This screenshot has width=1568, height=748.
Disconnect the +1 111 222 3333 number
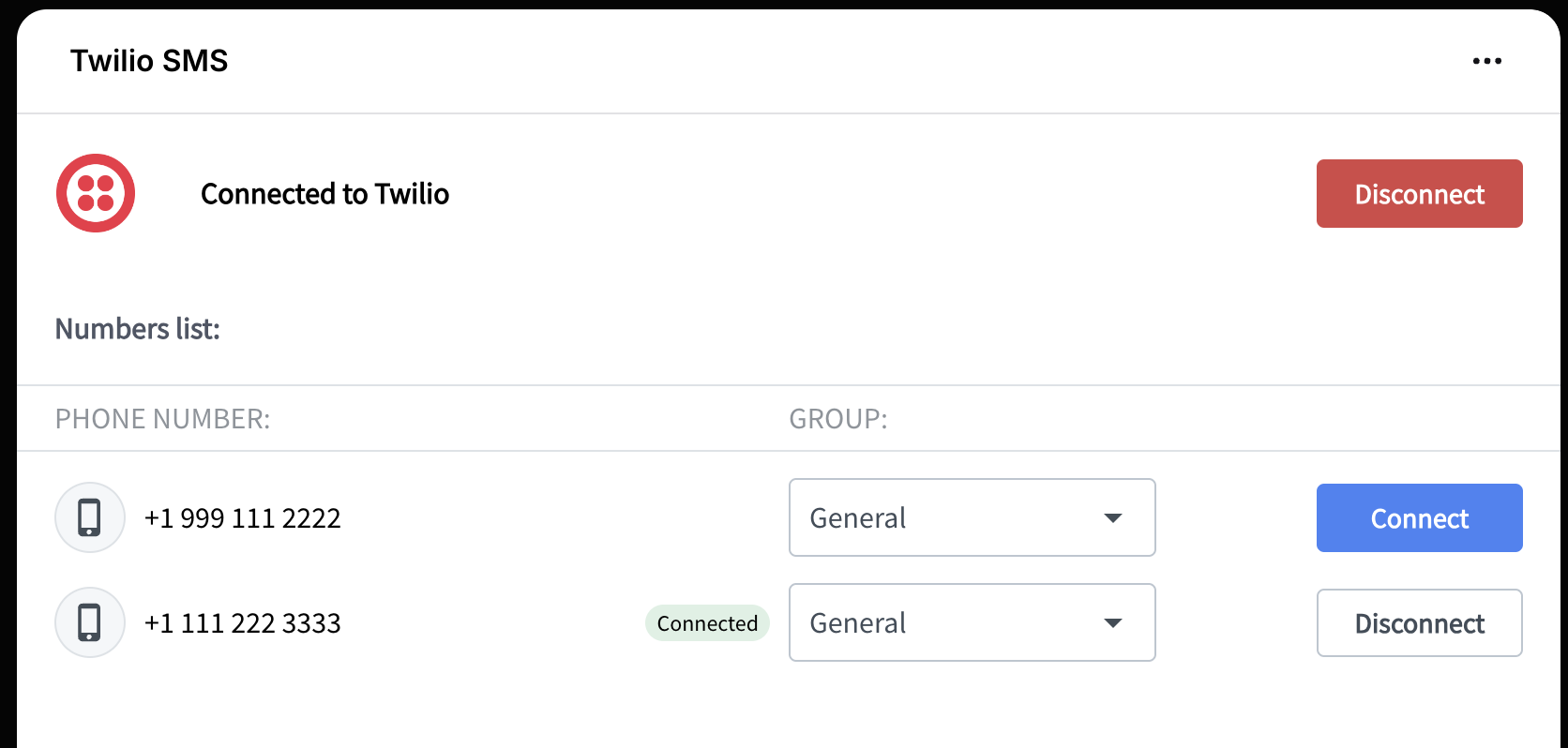pos(1419,623)
